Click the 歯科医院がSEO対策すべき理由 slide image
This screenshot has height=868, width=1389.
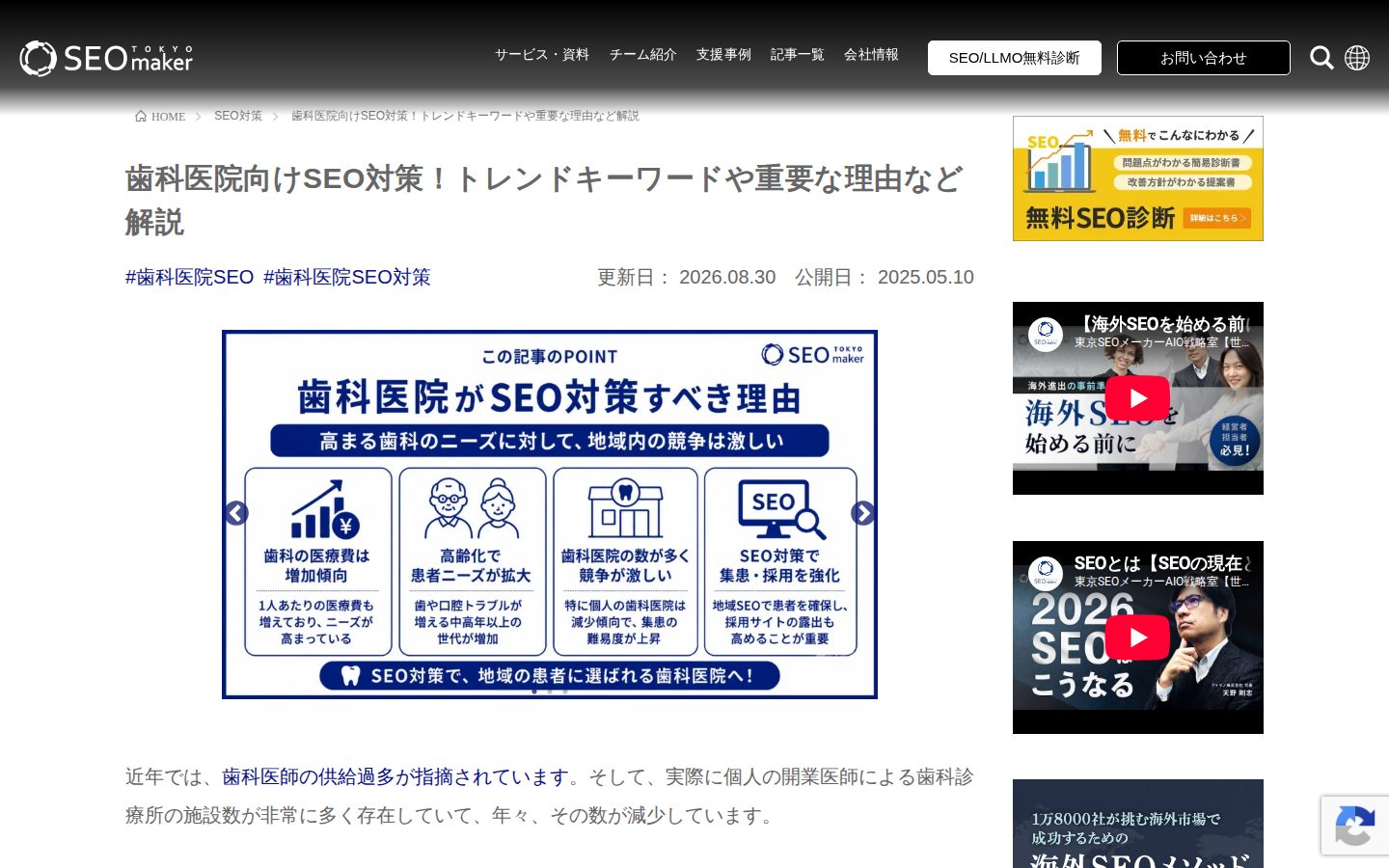pyautogui.click(x=550, y=514)
